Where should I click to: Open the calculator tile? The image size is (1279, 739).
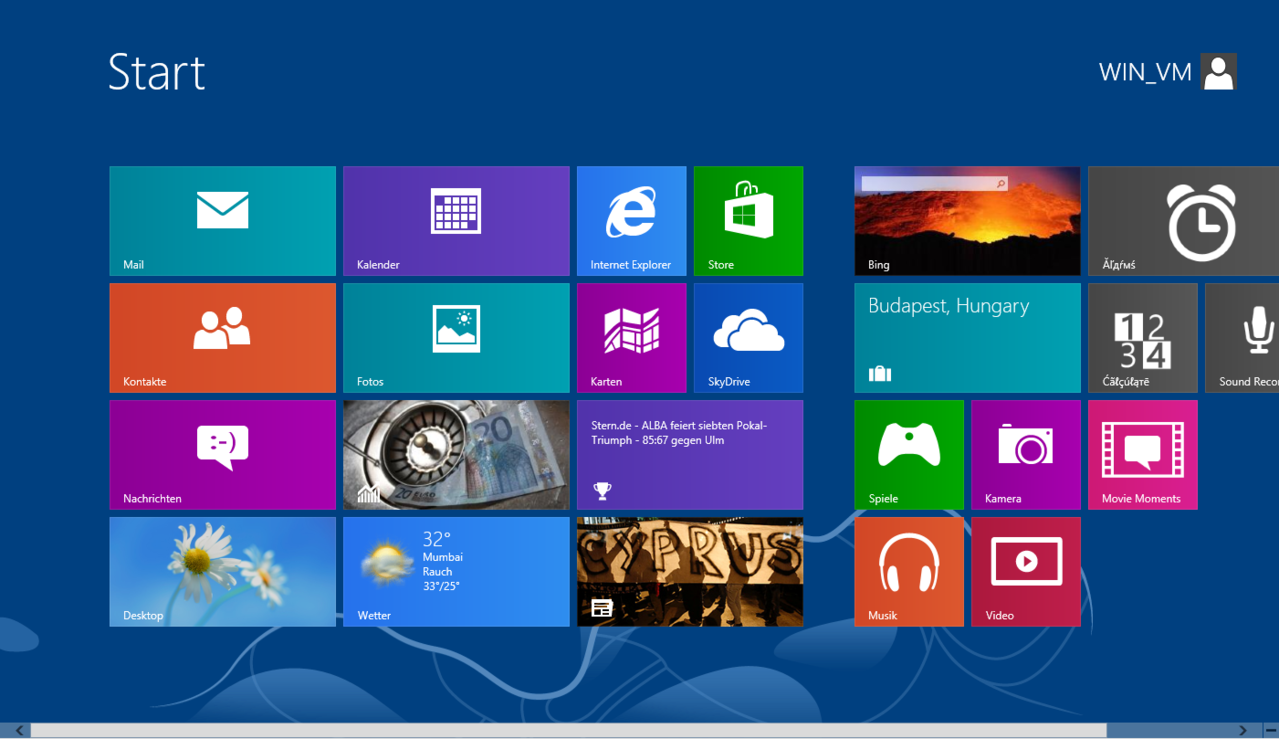tap(1142, 337)
